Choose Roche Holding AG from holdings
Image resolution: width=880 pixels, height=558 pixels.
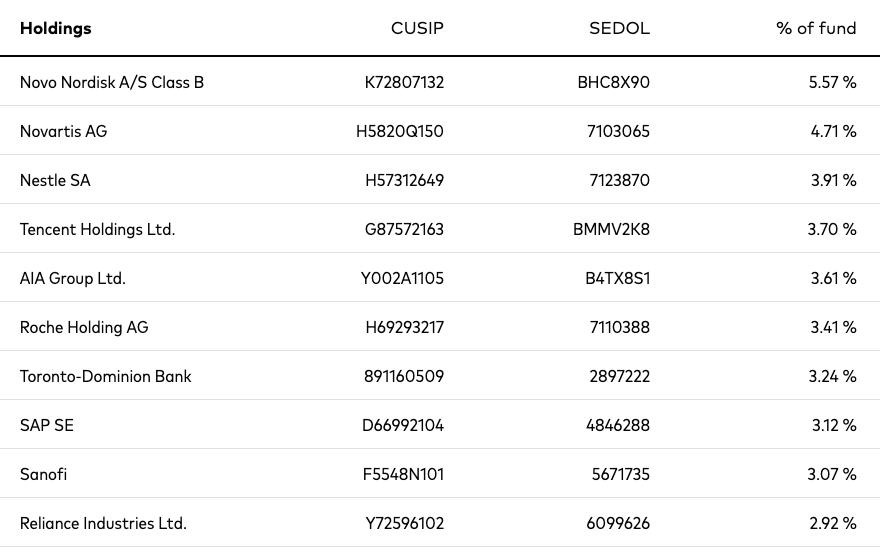click(x=84, y=327)
